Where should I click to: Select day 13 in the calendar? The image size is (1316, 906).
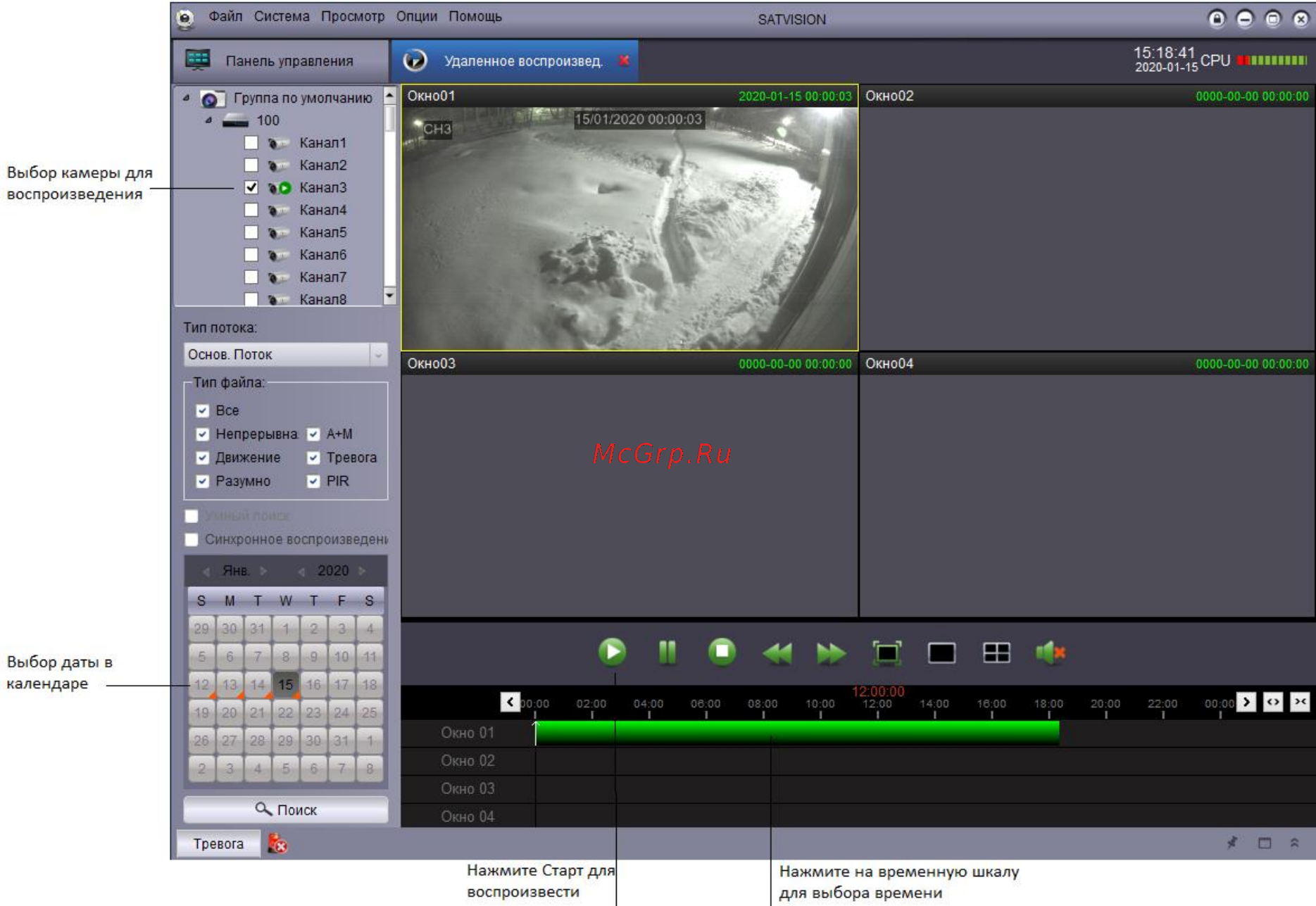pos(230,684)
